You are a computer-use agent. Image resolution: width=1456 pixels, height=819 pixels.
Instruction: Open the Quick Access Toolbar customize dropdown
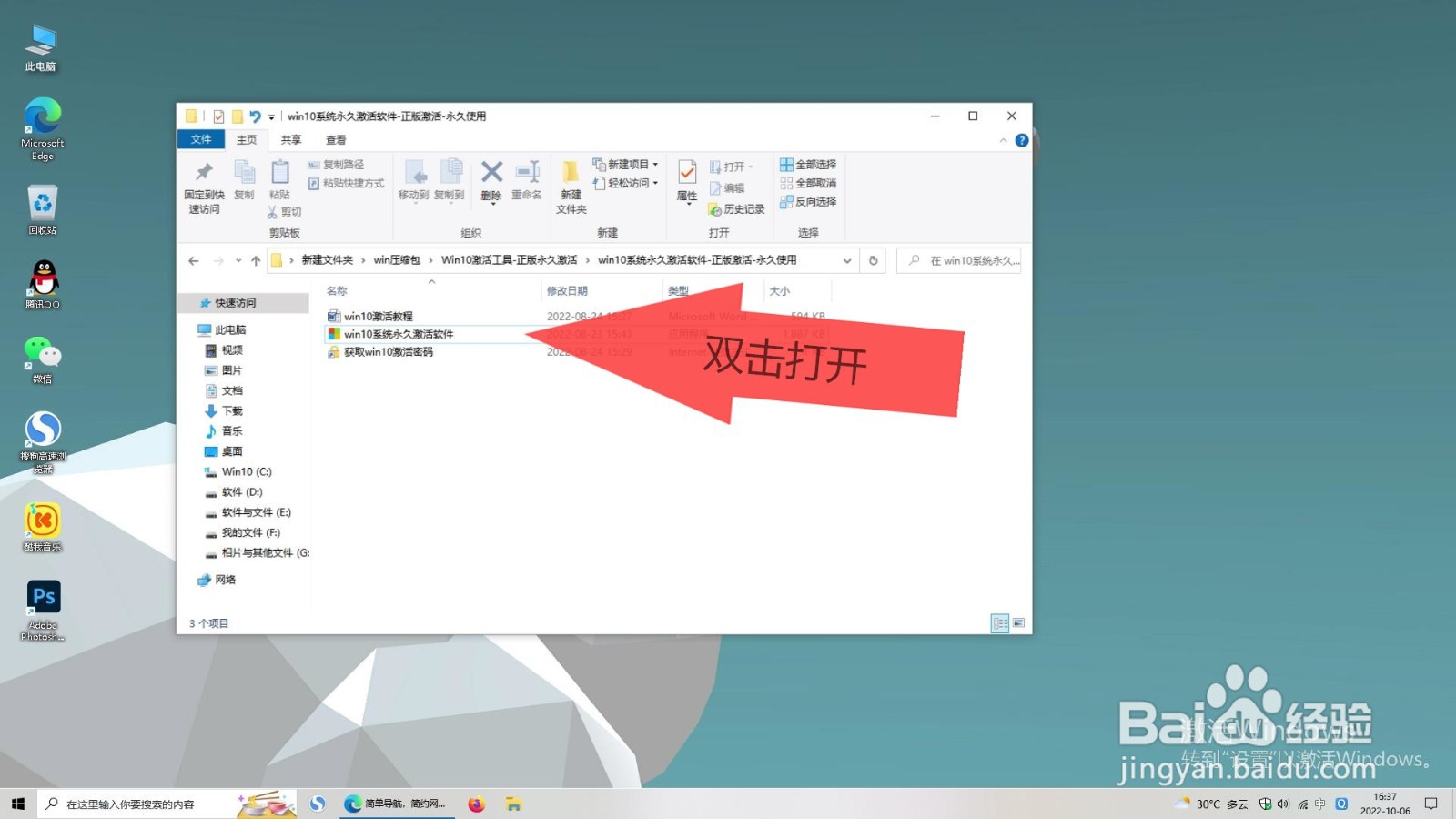[271, 117]
